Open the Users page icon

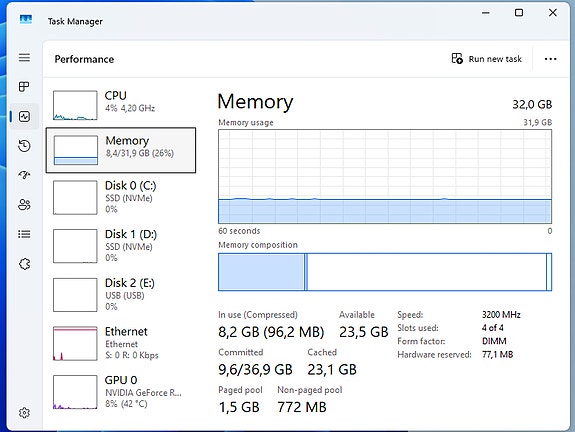(x=25, y=205)
